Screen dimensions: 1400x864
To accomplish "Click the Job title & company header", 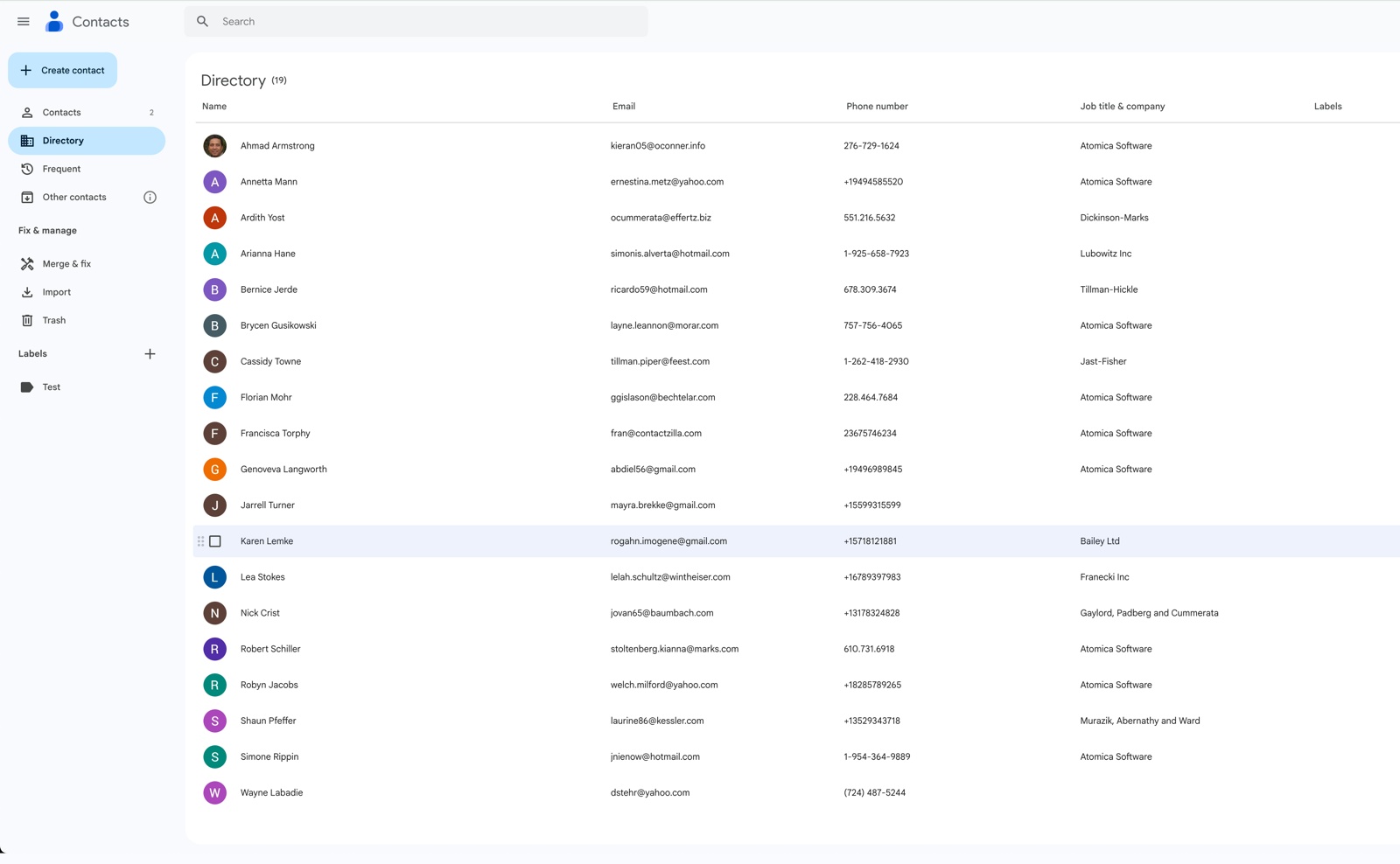I will [x=1123, y=107].
